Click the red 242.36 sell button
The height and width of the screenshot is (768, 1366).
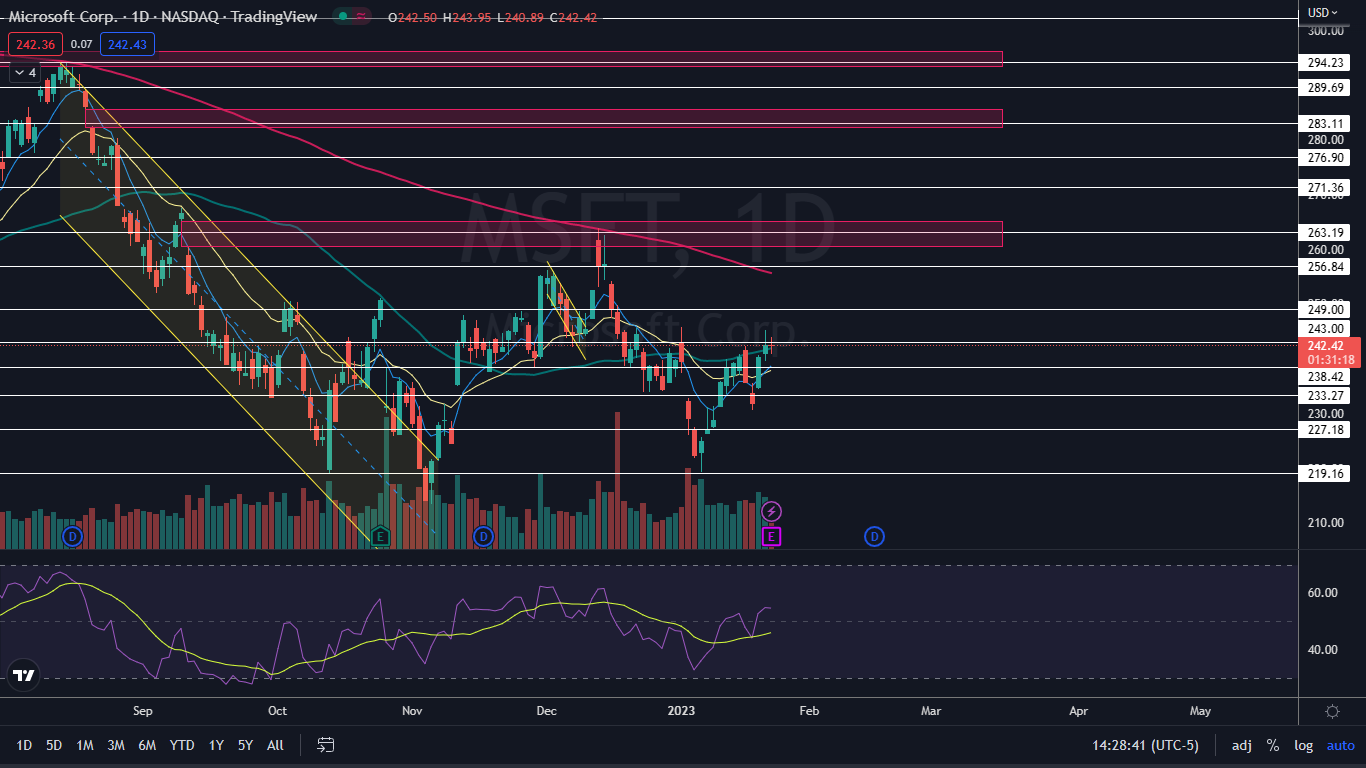tap(36, 44)
